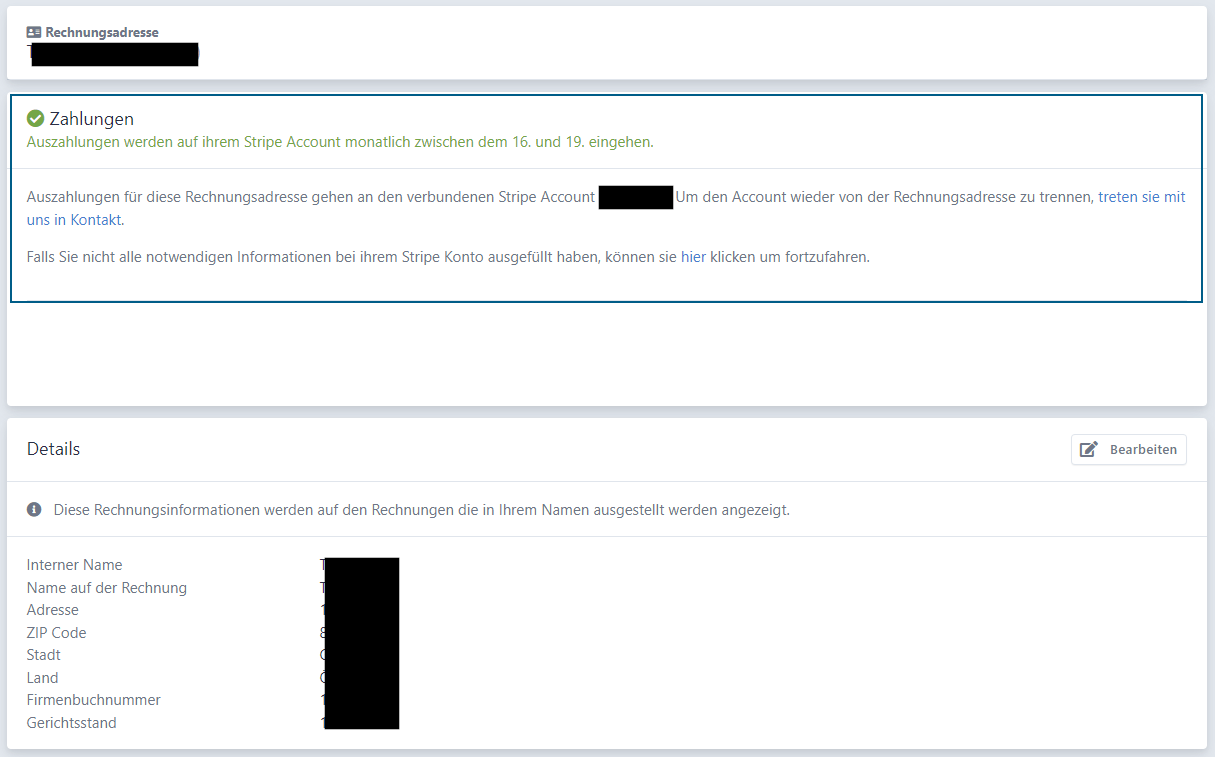Image resolution: width=1215 pixels, height=757 pixels.
Task: Click the 'Gerichtsstand' label
Action: point(72,723)
